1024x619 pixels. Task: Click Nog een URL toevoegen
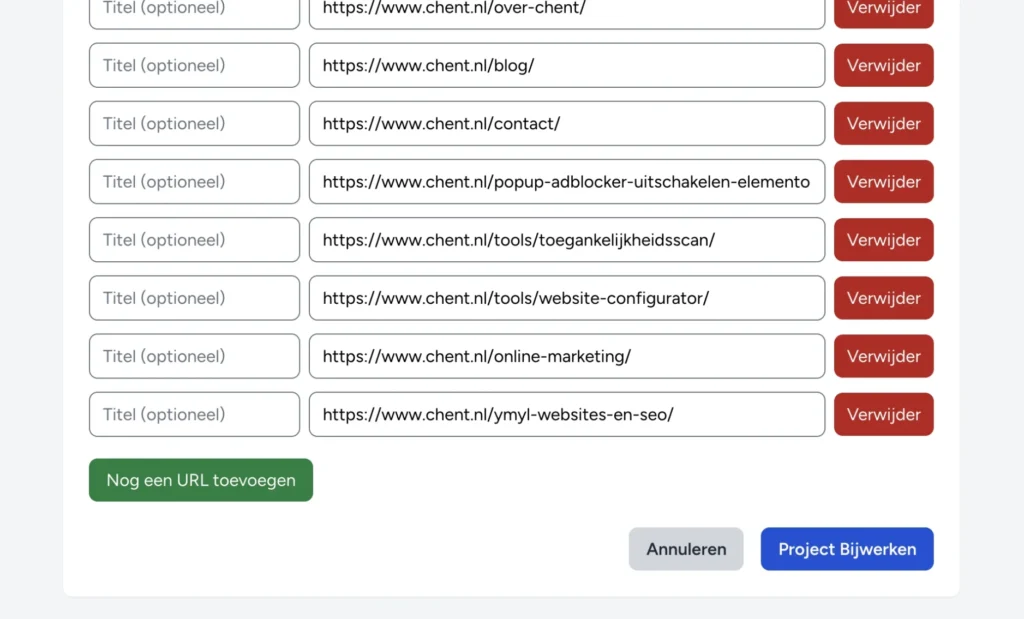click(200, 480)
